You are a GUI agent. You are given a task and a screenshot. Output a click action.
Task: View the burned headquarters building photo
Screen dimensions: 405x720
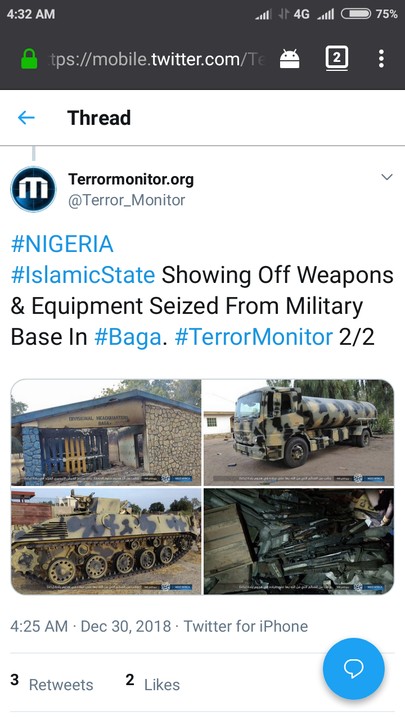click(106, 432)
